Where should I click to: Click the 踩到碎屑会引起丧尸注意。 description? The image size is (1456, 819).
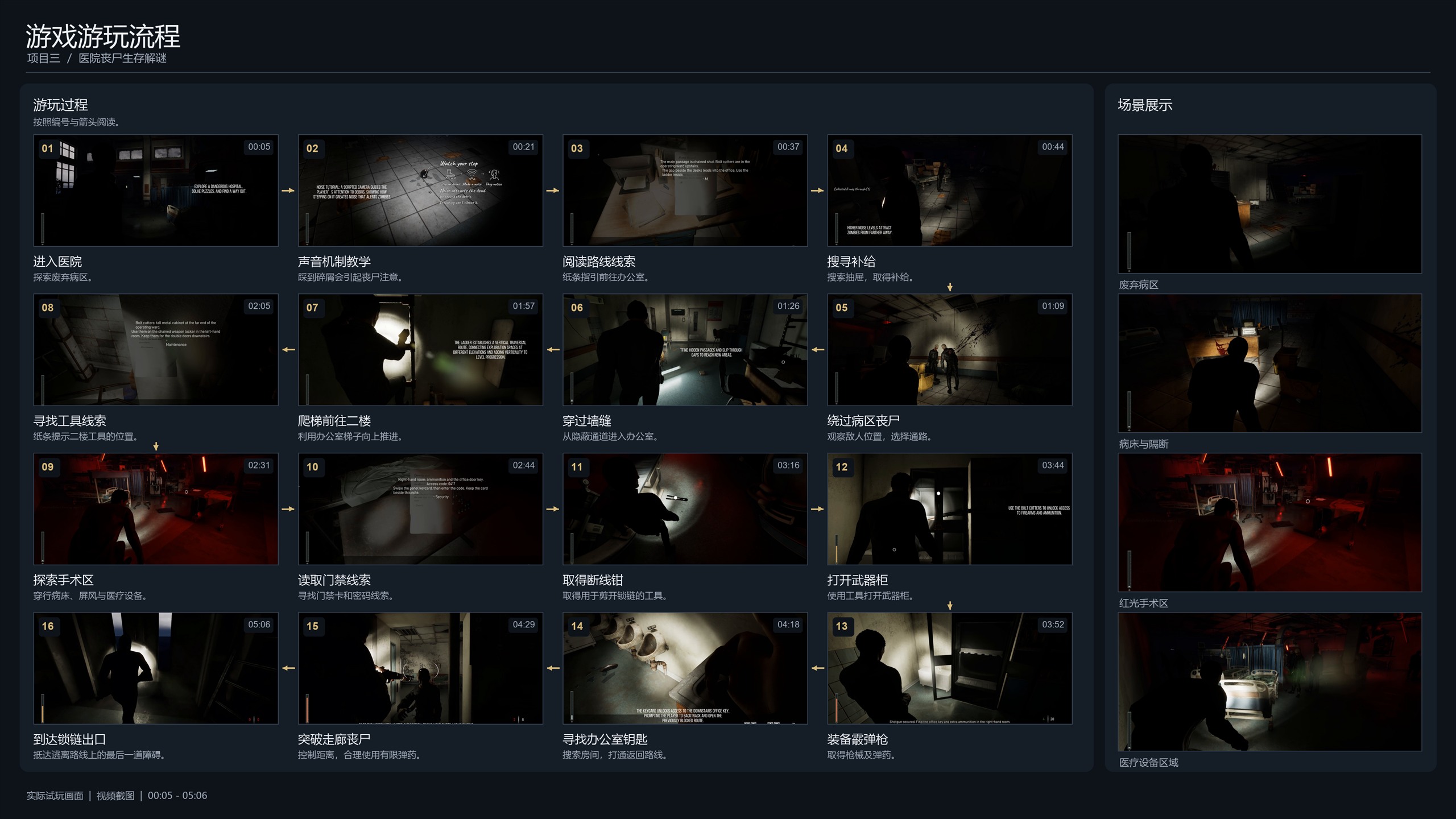point(351,278)
